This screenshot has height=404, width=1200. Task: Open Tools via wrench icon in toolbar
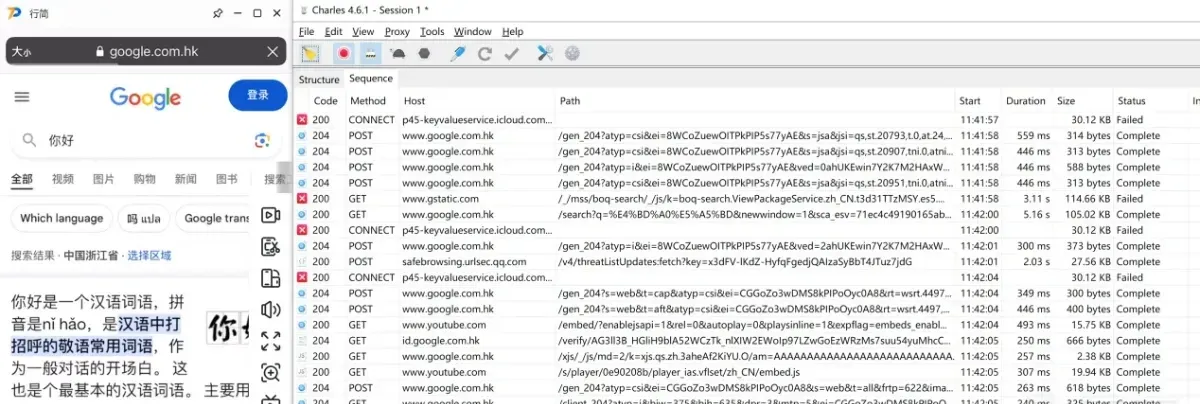(x=545, y=53)
